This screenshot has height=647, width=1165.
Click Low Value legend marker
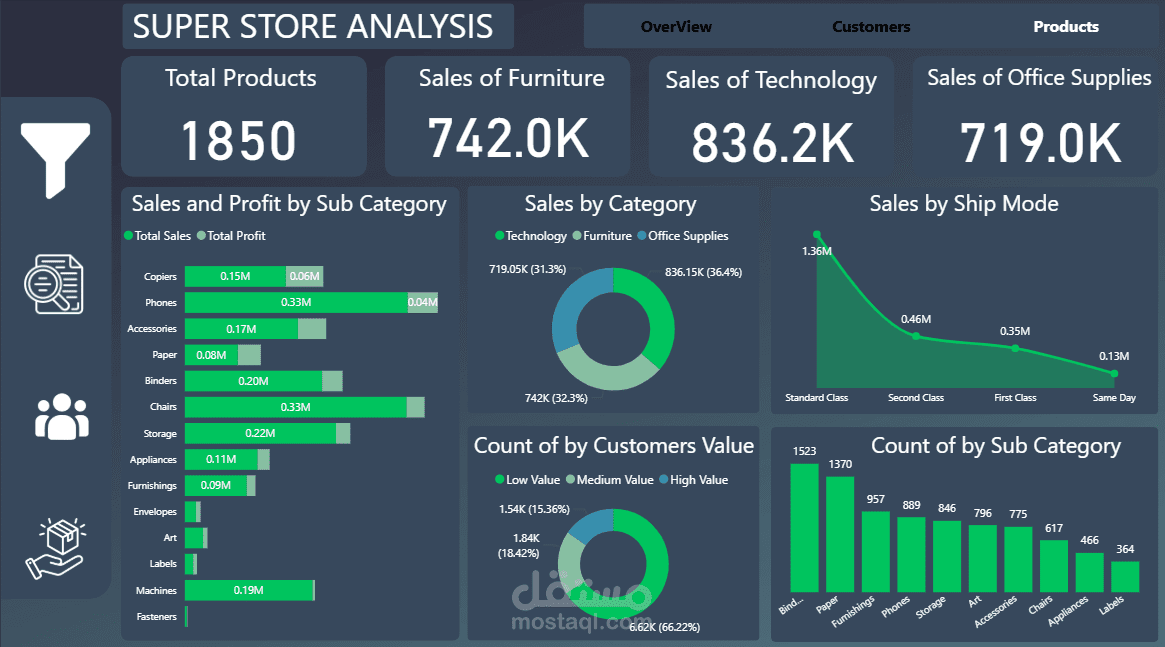pos(500,480)
